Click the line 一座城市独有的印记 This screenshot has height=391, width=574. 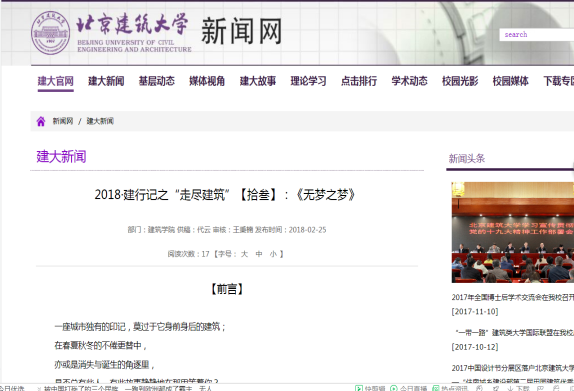click(139, 327)
